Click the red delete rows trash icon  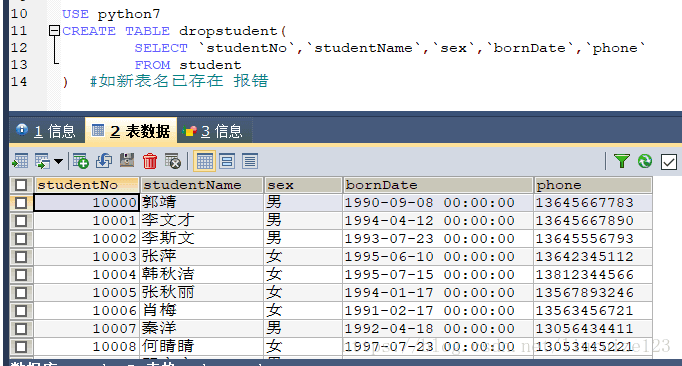tap(150, 161)
